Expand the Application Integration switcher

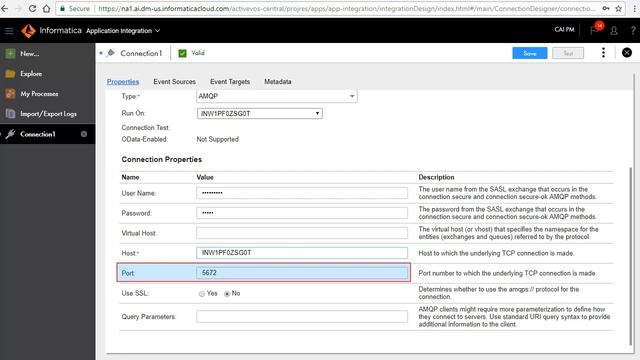tap(123, 31)
